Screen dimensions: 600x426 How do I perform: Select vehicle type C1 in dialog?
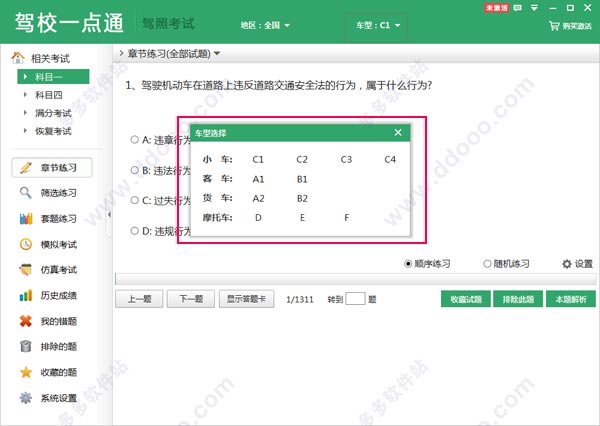258,159
